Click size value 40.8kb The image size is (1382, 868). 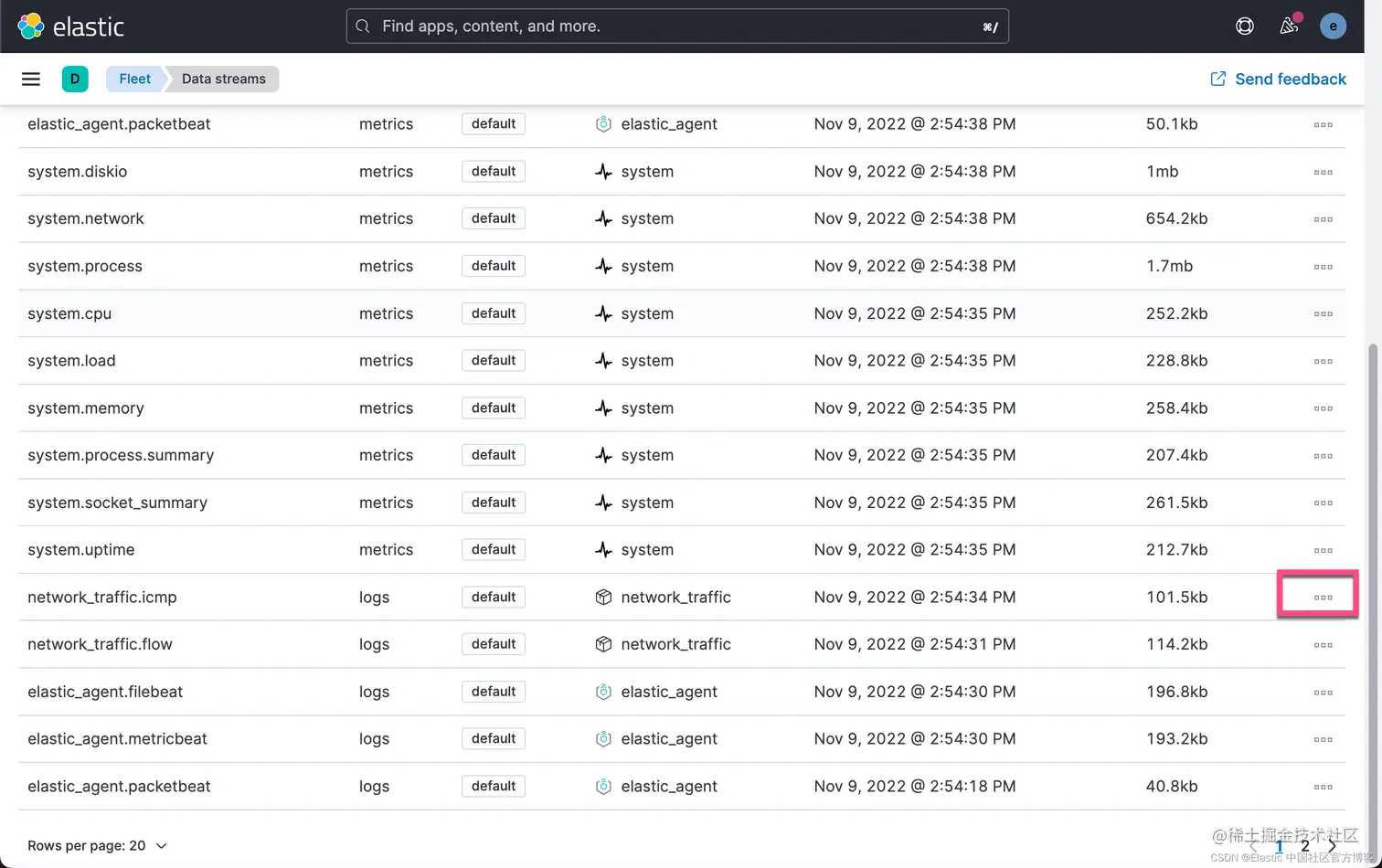tap(1172, 786)
